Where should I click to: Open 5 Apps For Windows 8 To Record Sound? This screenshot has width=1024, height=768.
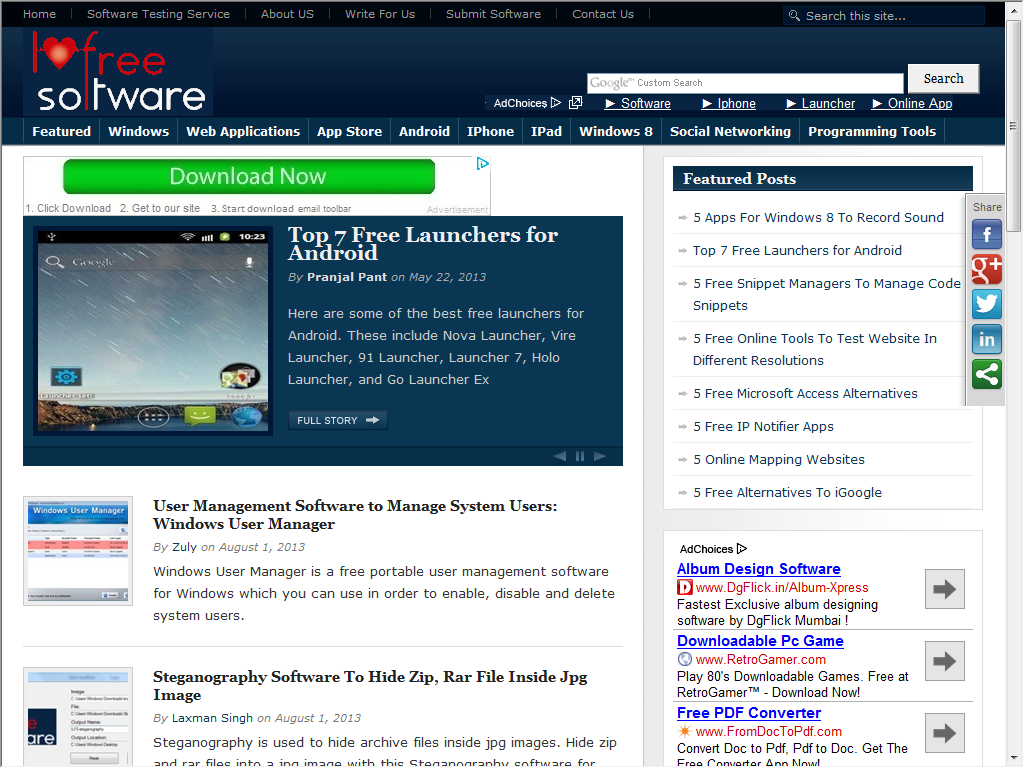click(x=818, y=217)
